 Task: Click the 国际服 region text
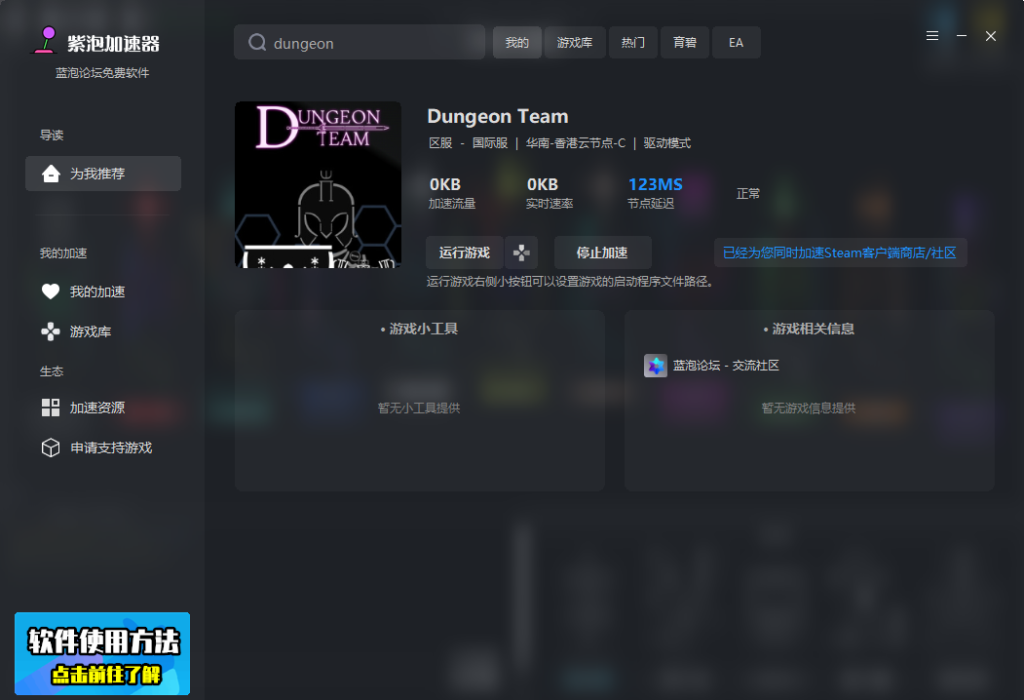[x=490, y=143]
